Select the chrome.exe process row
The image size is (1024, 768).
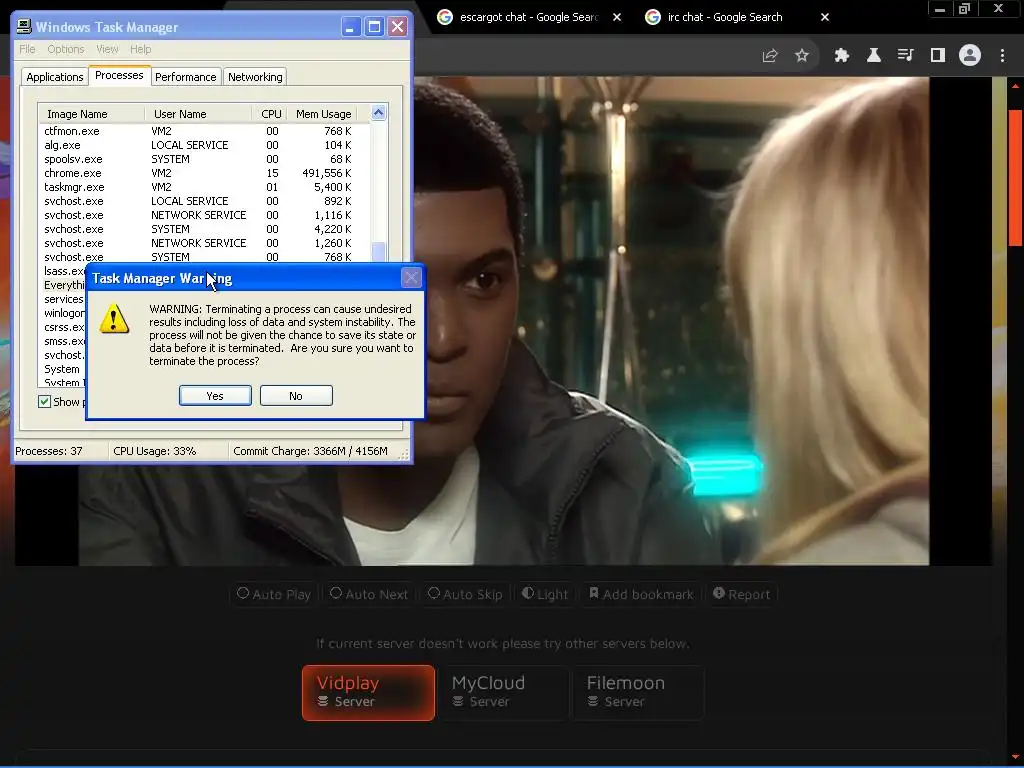coord(198,173)
